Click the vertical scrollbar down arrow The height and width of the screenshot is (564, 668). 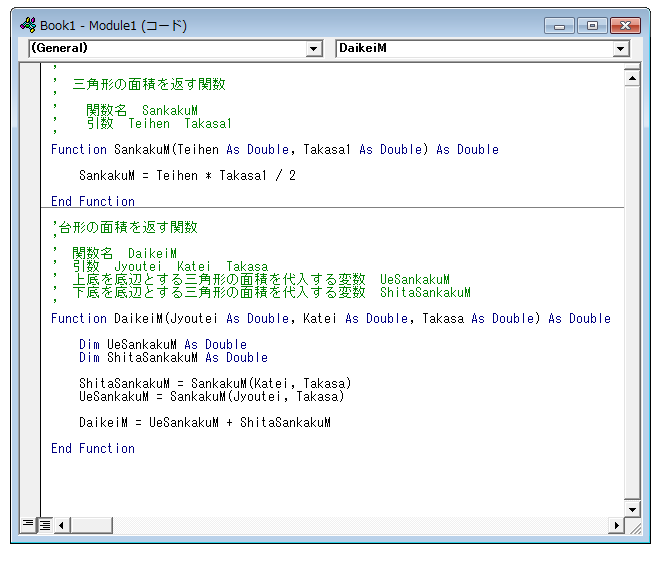631,508
